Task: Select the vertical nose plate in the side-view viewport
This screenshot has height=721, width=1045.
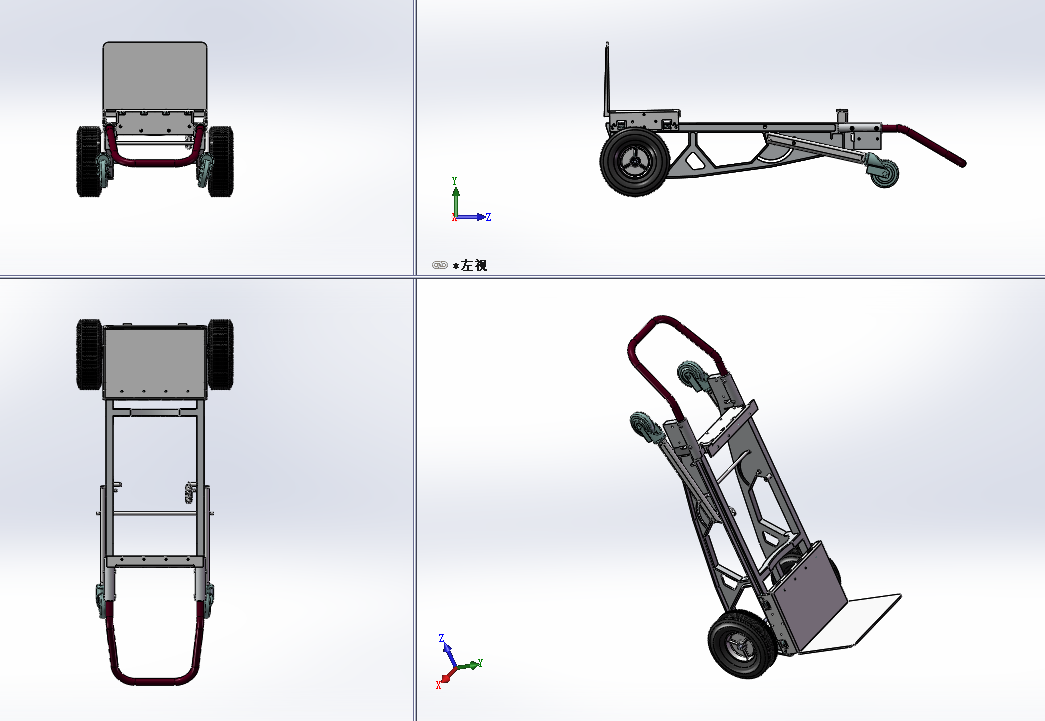Action: pyautogui.click(x=607, y=79)
